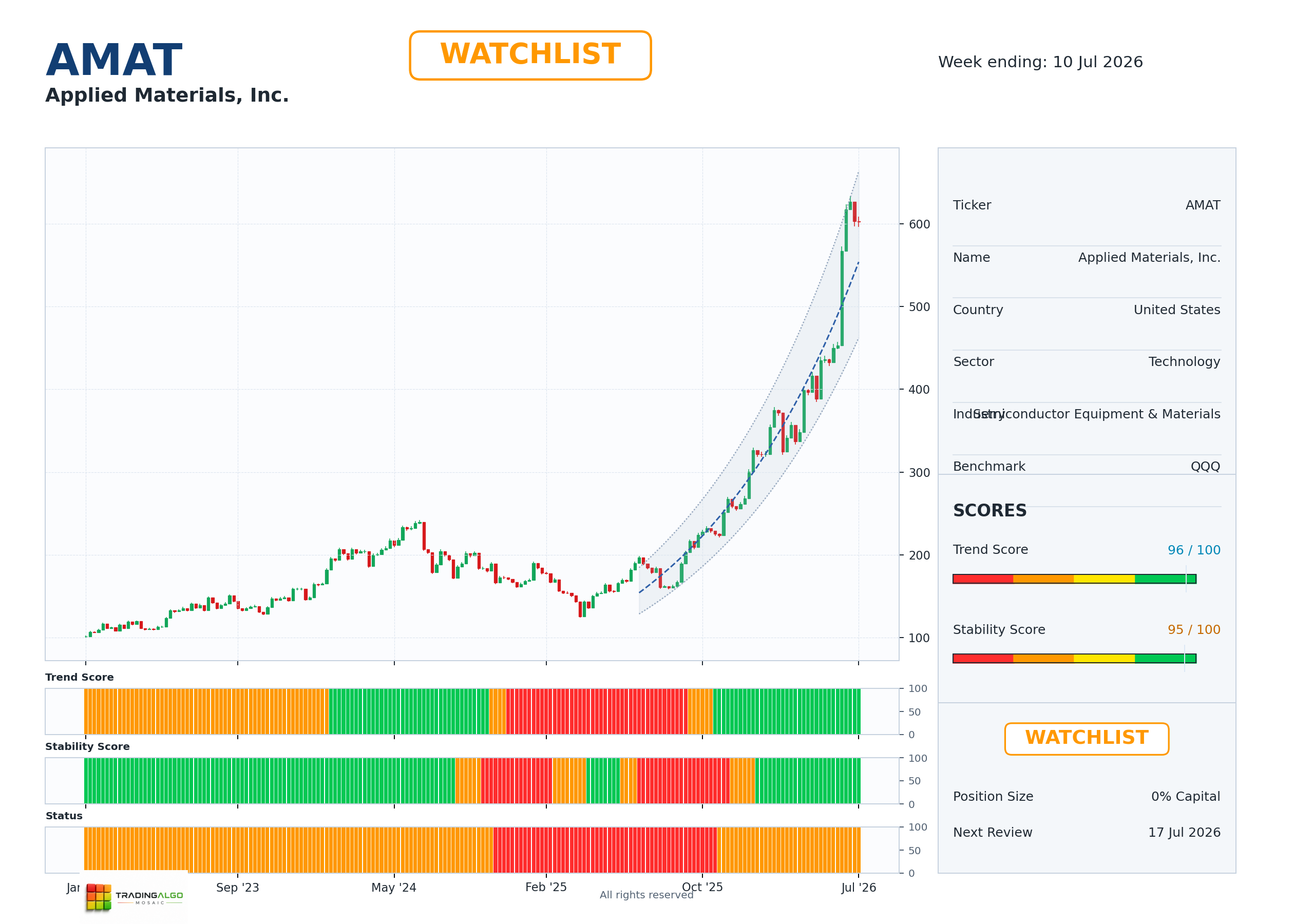The height and width of the screenshot is (924, 1294).
Task: Click the Applied Materials, Inc. subtitle
Action: (167, 95)
